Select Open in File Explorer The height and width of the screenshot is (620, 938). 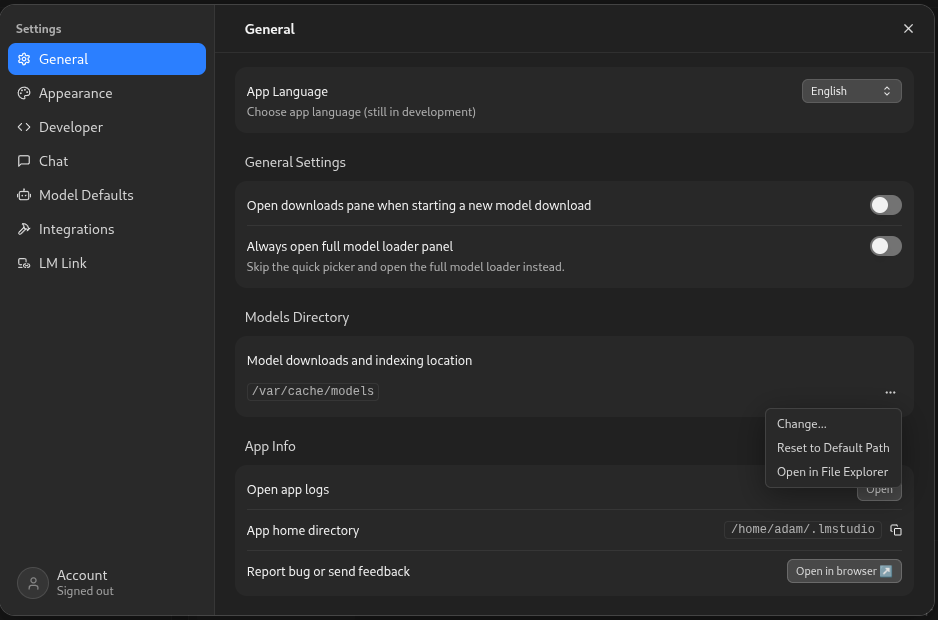click(833, 472)
